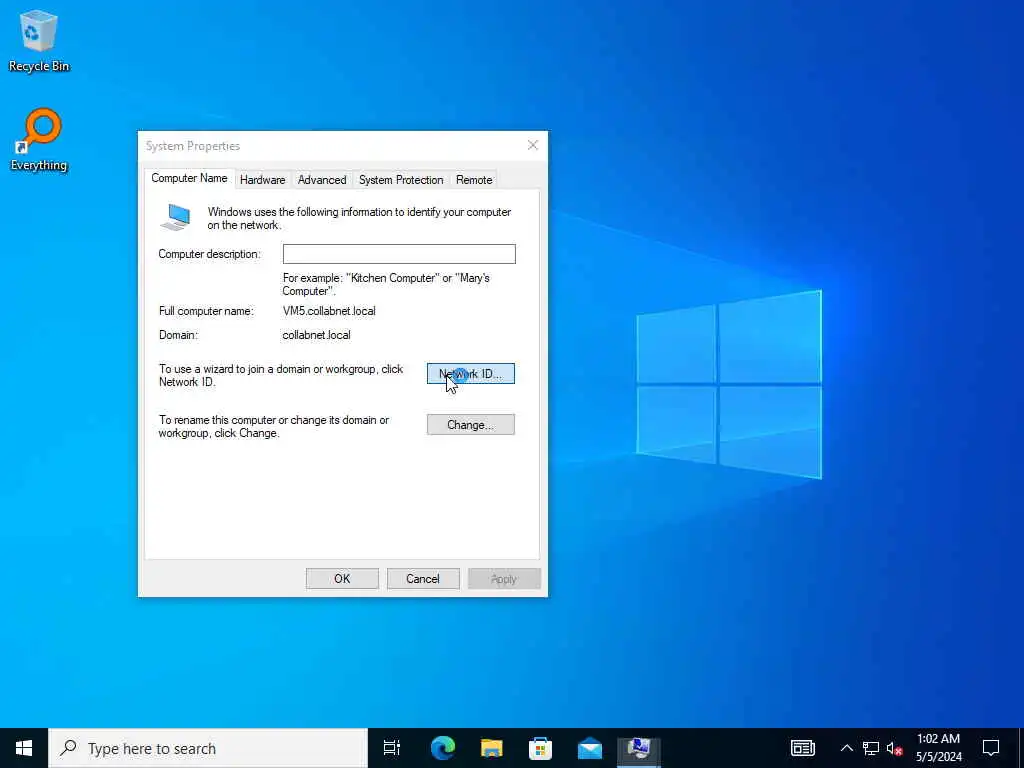This screenshot has height=768, width=1024.
Task: Open the network status tray icon
Action: click(871, 748)
